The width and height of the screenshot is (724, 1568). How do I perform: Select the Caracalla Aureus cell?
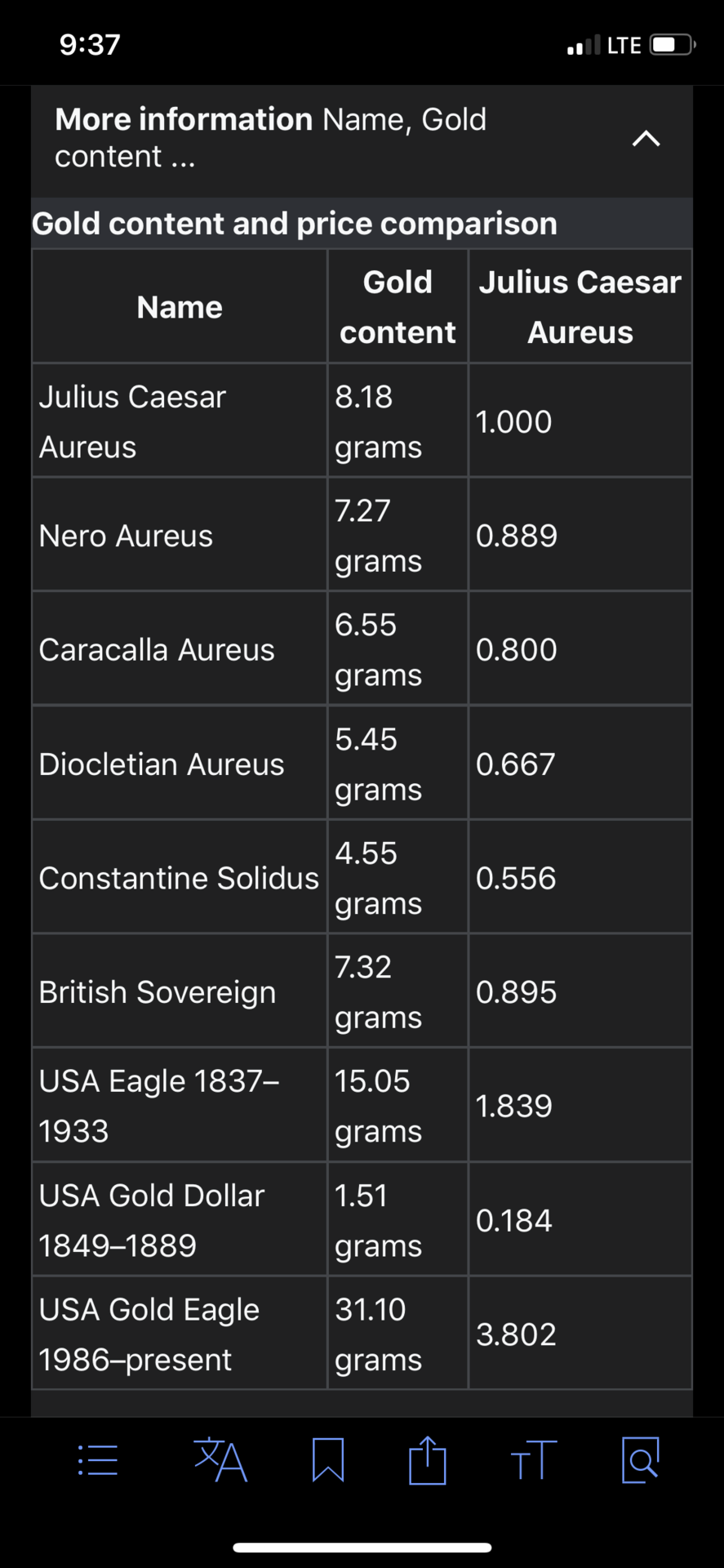tap(157, 650)
